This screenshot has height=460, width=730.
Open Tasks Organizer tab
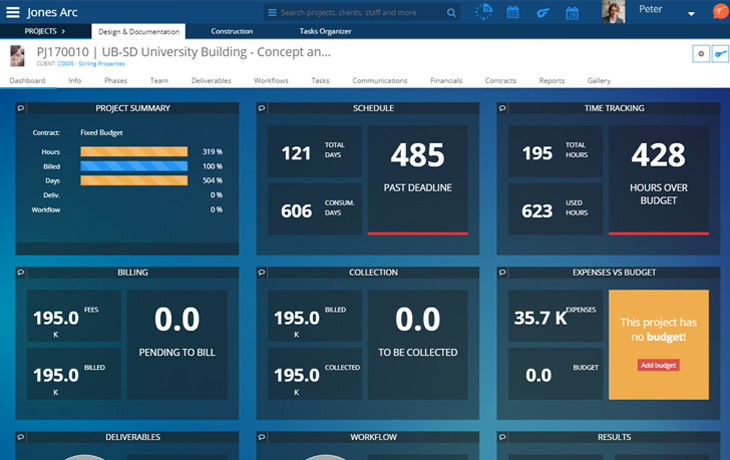pos(325,31)
